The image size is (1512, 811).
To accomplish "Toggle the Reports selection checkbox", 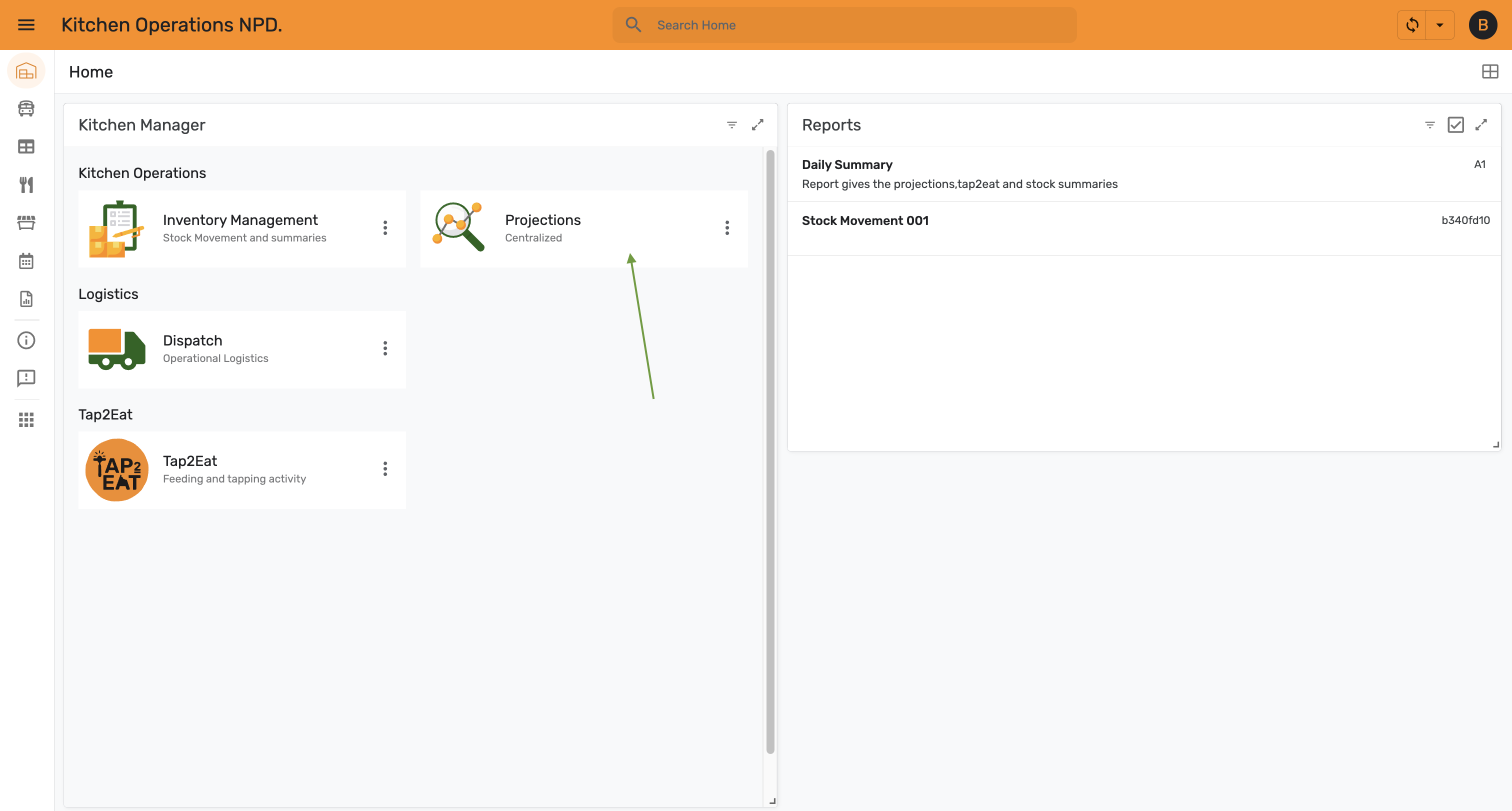I will 1455,125.
